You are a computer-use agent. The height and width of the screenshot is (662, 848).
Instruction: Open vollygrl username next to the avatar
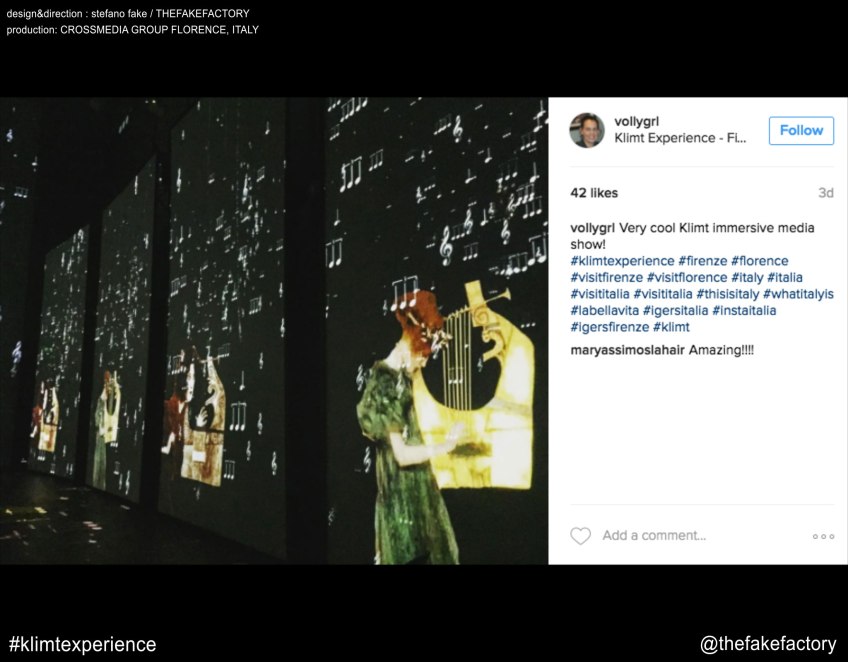[x=637, y=121]
